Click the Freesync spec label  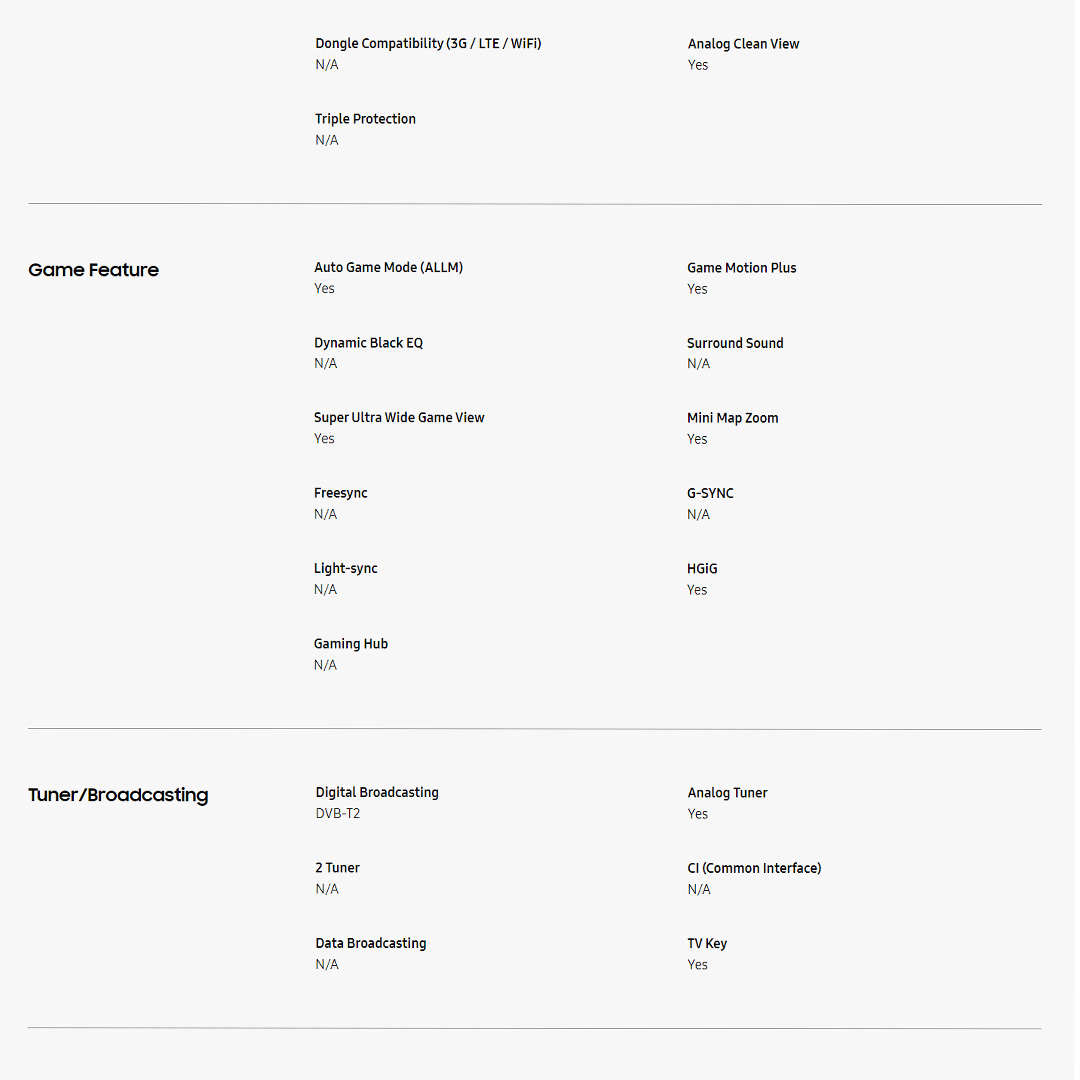coord(340,493)
